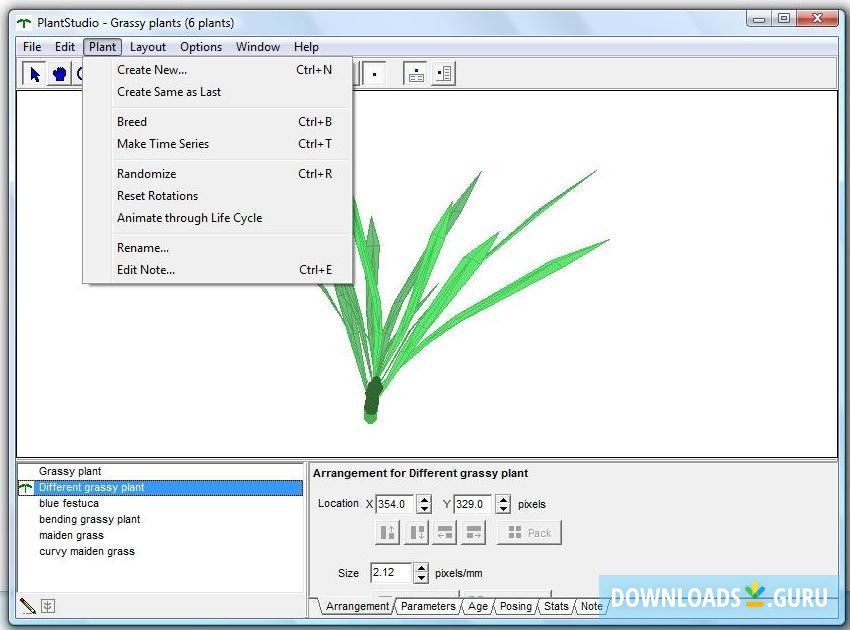
Task: Close the PlantStudio window
Action: point(817,19)
